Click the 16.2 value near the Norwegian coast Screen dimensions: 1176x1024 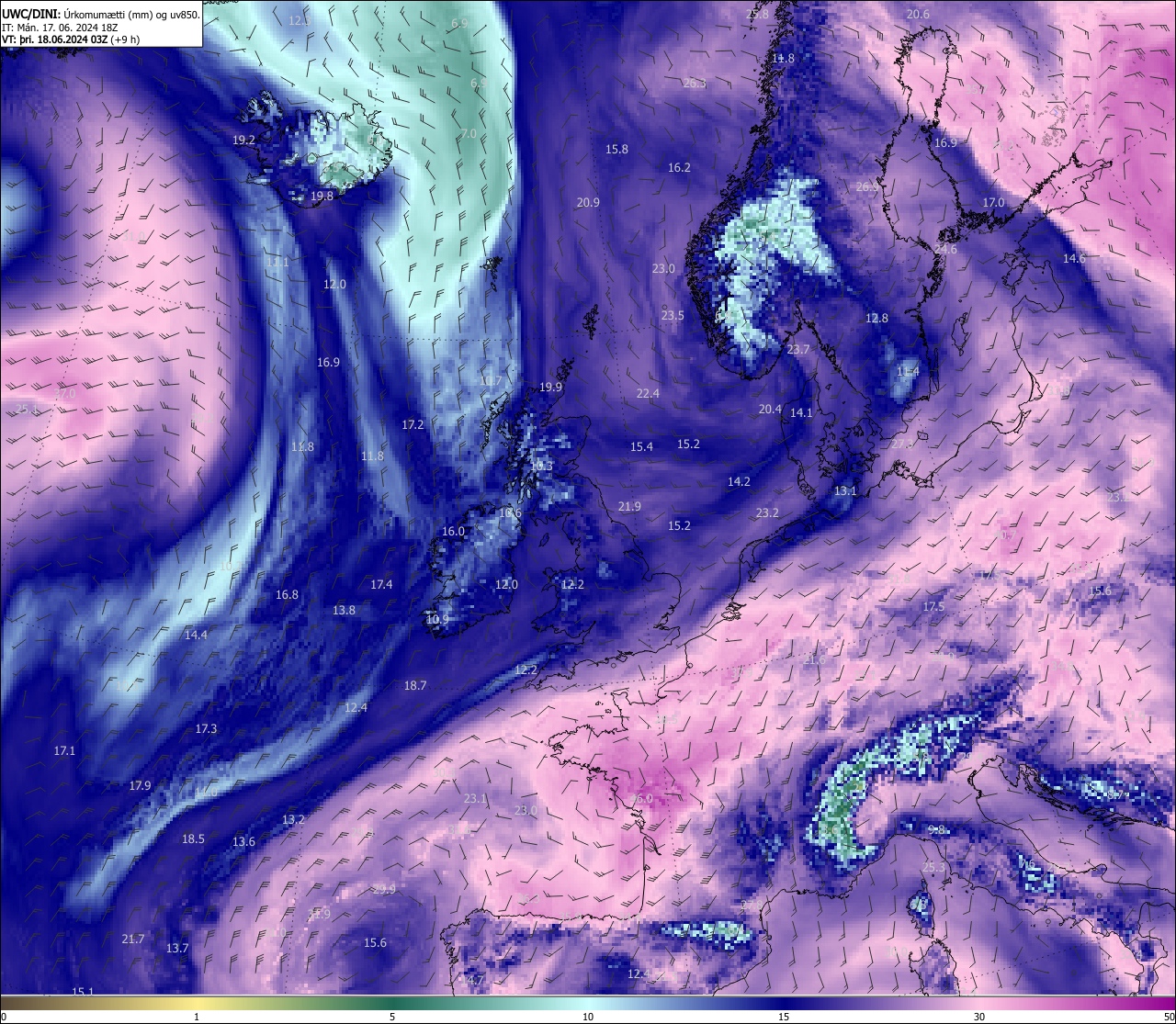point(679,167)
